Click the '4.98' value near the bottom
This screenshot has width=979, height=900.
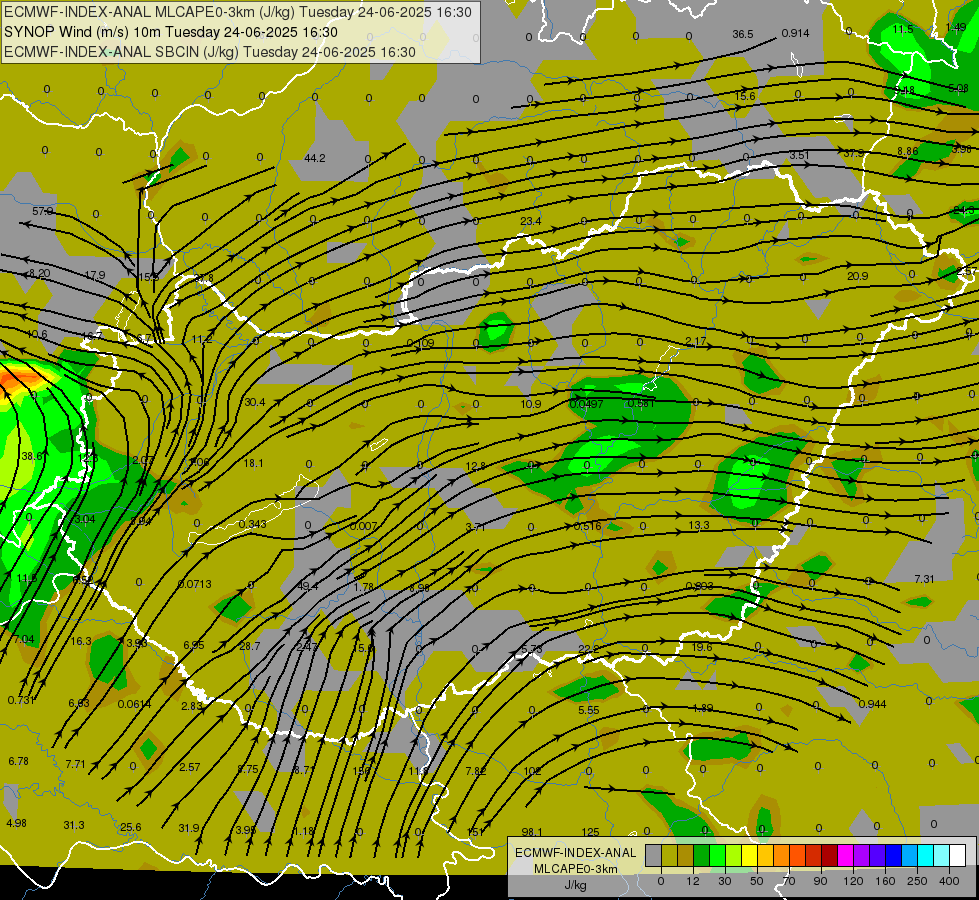[16, 823]
